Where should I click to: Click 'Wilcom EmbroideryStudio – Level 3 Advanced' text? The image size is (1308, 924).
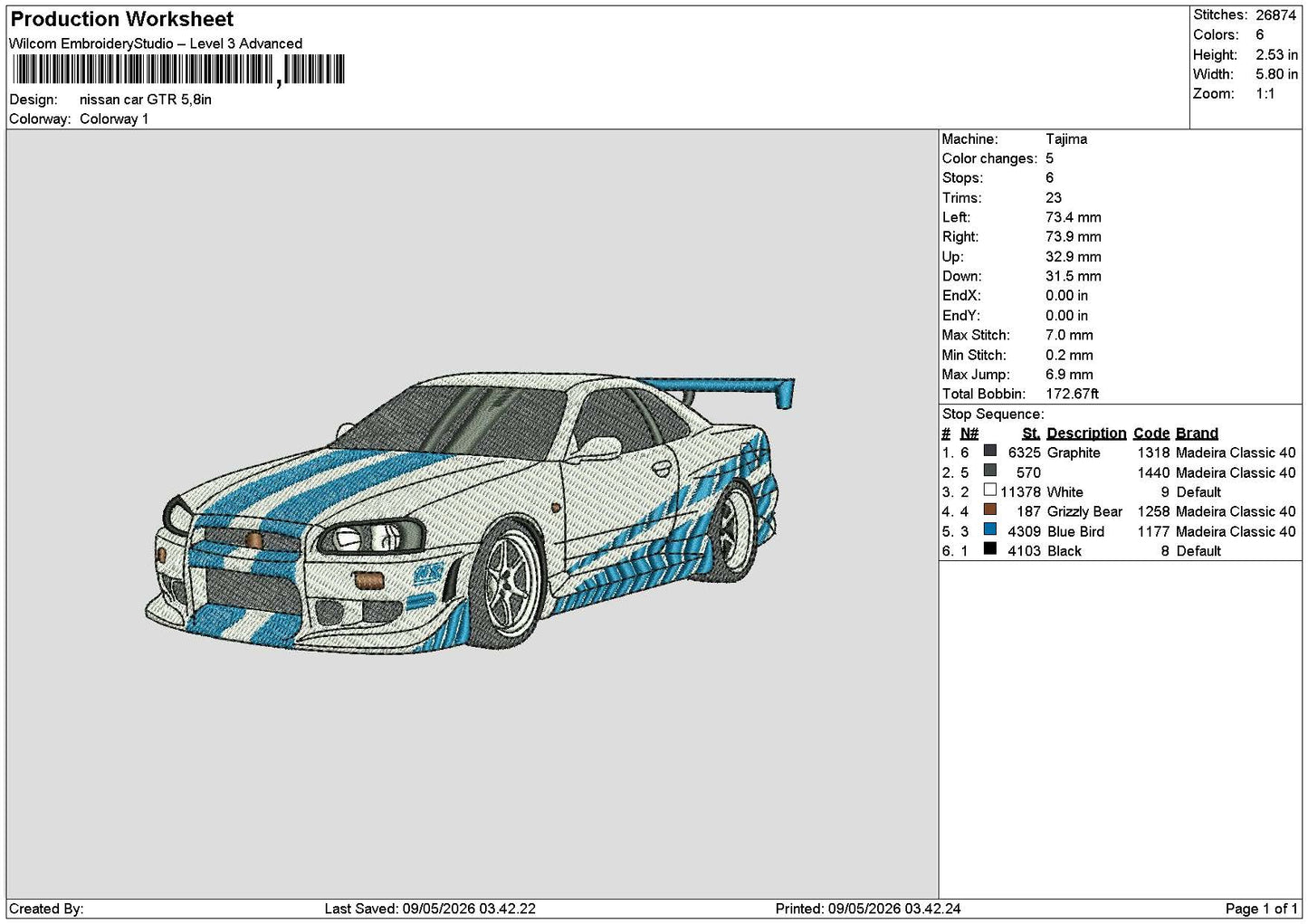[156, 43]
